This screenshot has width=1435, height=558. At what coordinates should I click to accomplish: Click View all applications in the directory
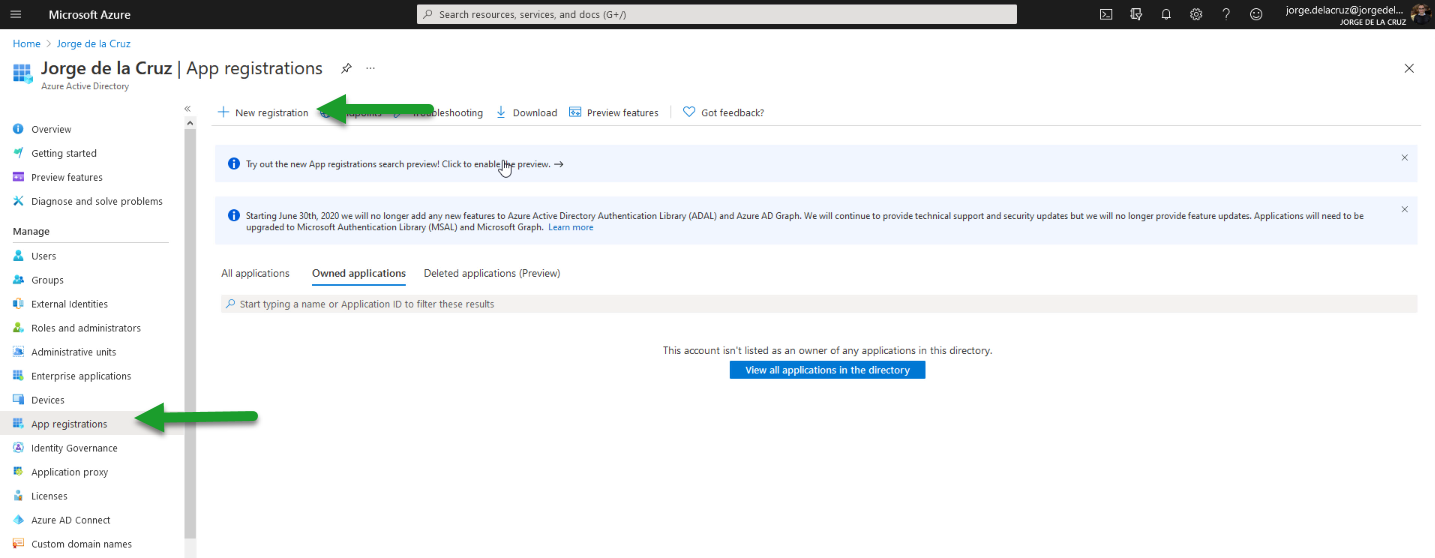(x=827, y=370)
